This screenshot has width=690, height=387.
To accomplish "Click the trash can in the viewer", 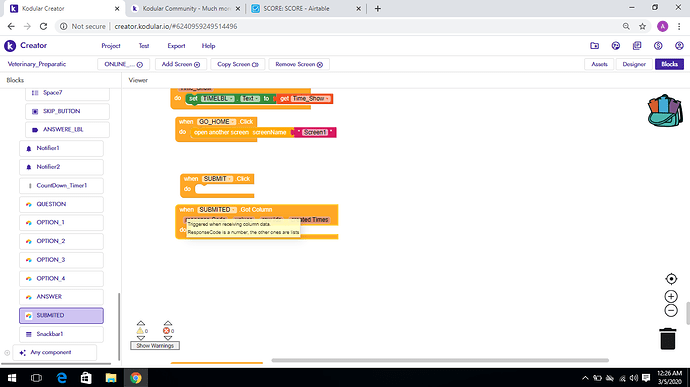I will [x=668, y=339].
